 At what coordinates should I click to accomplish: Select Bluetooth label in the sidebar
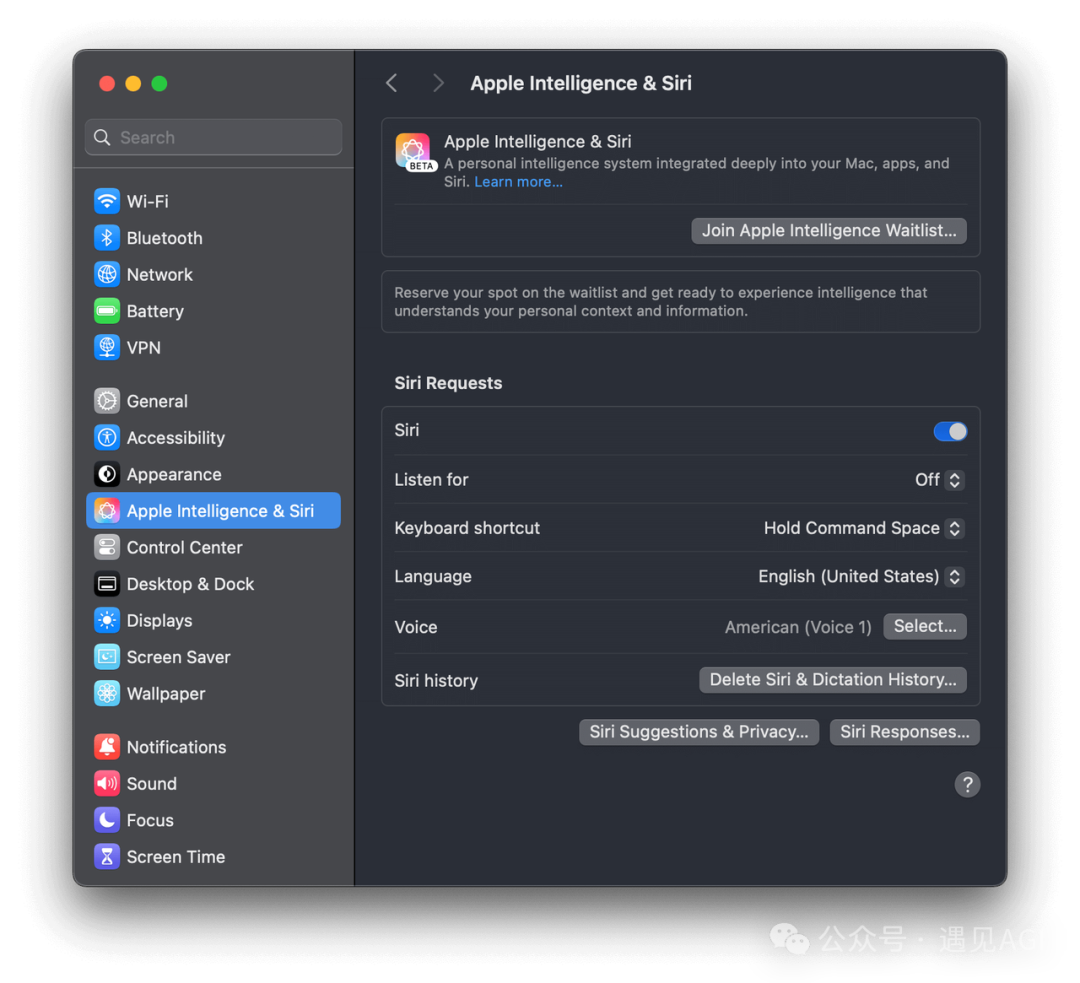click(x=165, y=238)
